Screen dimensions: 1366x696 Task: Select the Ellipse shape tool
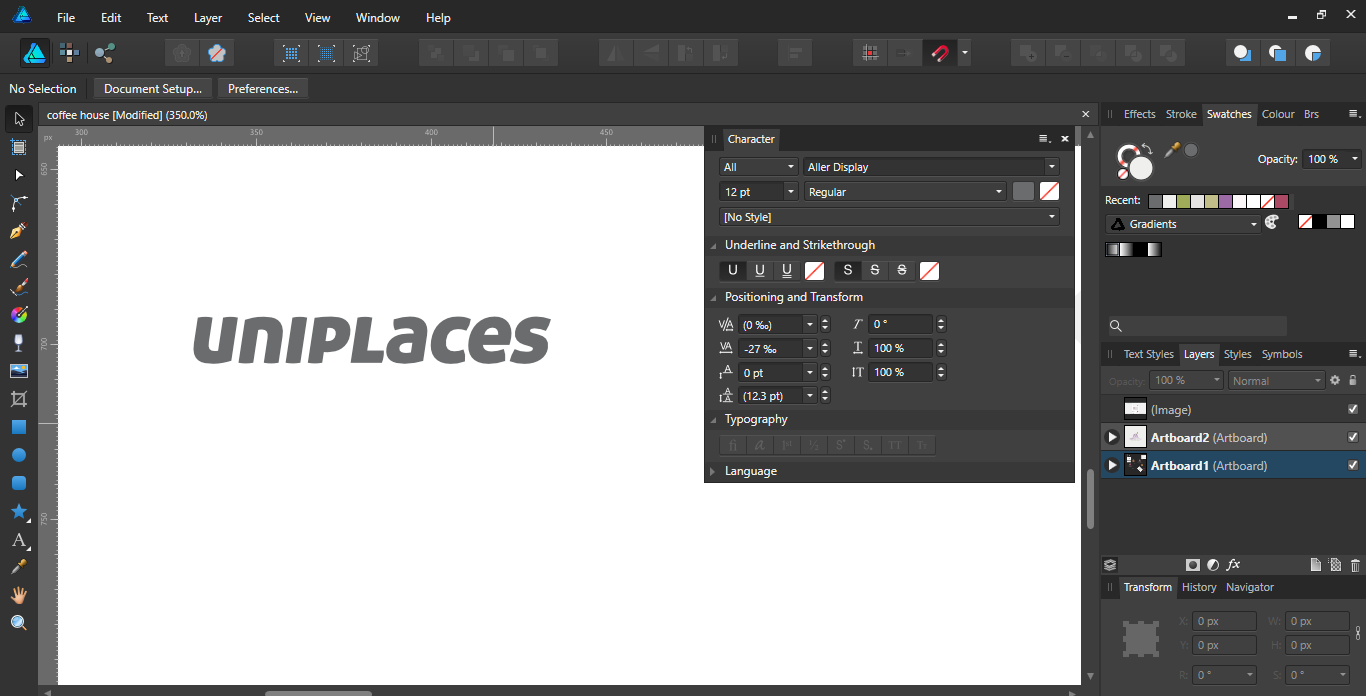coord(19,455)
